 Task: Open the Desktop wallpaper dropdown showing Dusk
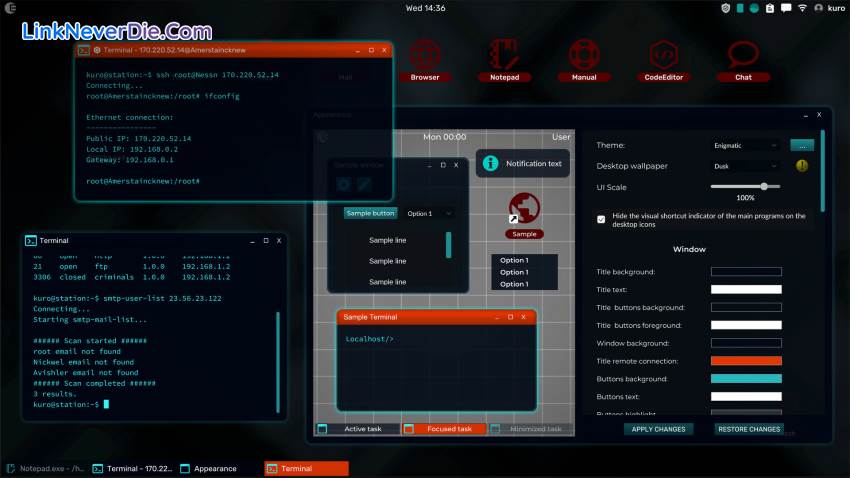click(x=745, y=166)
